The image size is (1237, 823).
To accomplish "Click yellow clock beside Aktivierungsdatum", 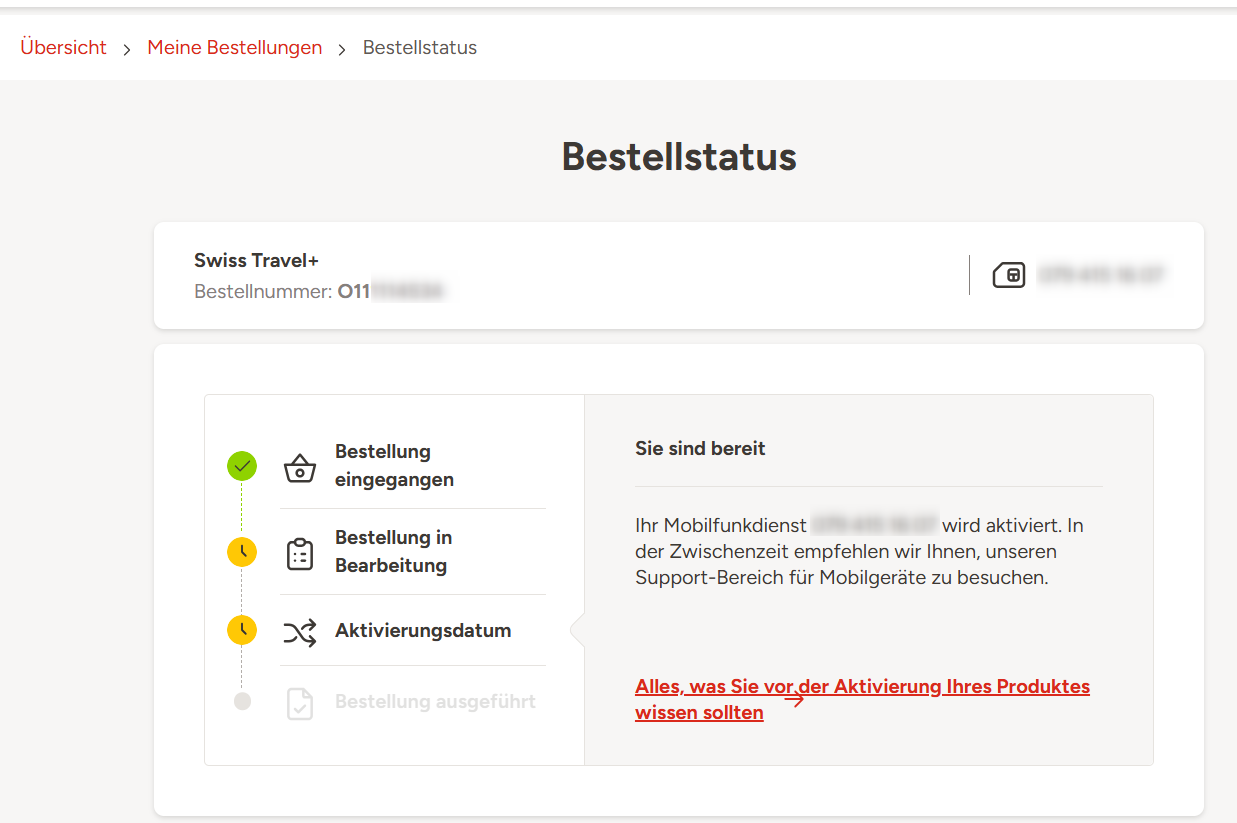I will (242, 630).
